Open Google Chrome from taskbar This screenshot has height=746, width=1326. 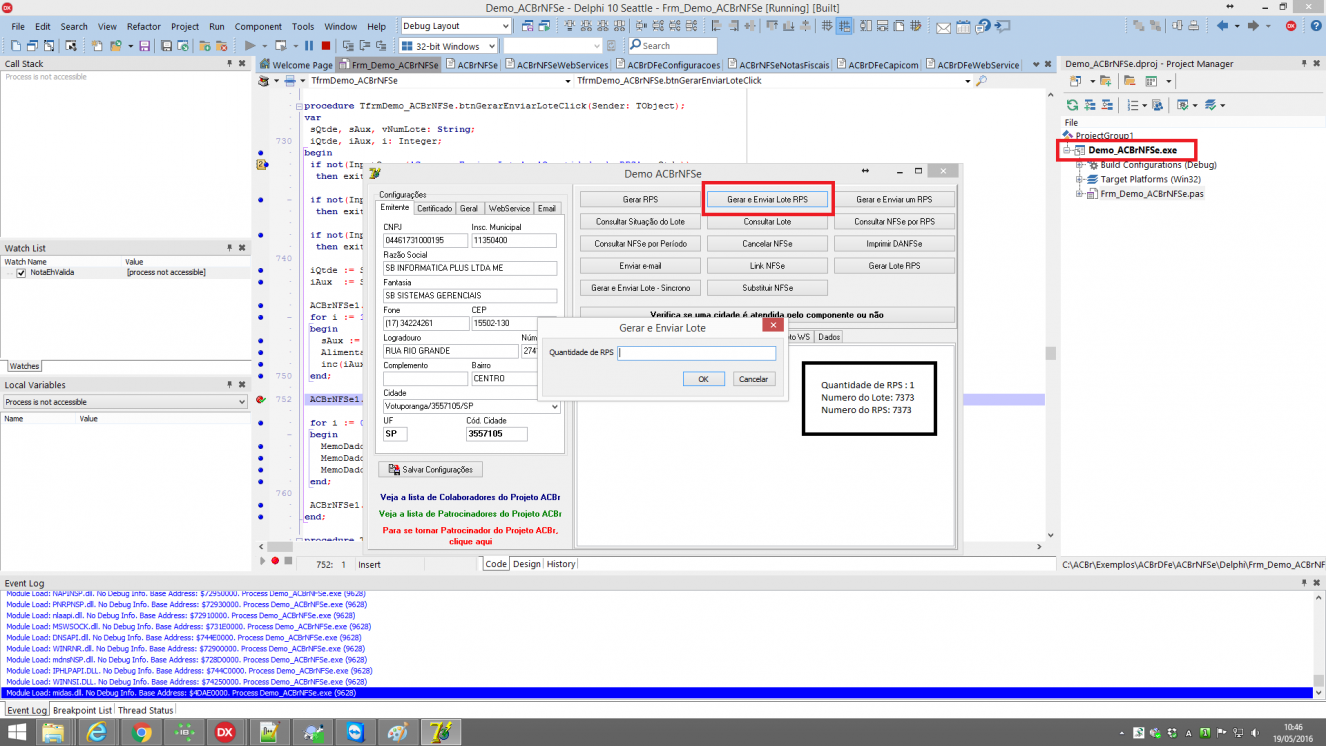point(141,732)
